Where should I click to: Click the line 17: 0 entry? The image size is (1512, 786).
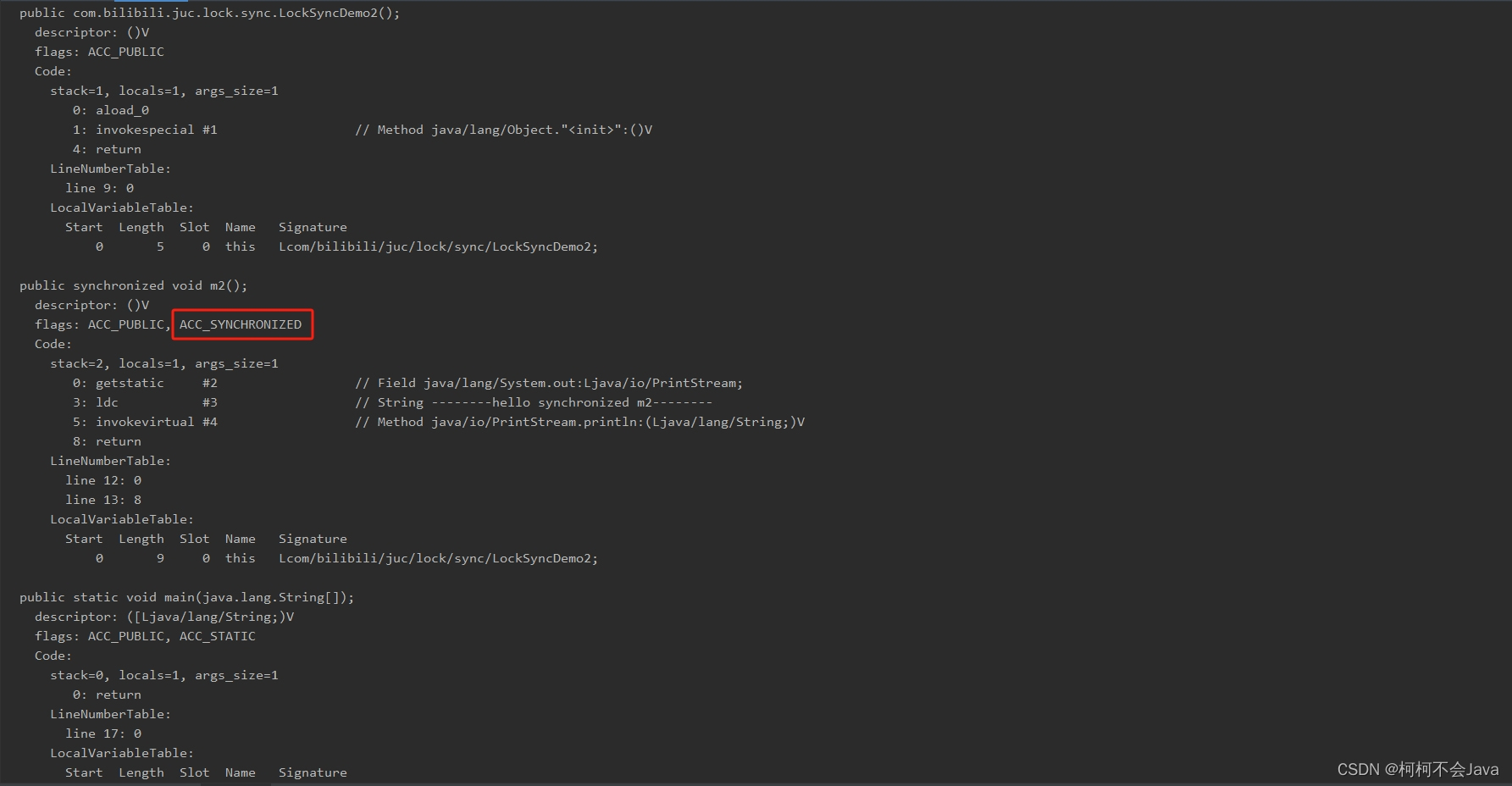click(x=103, y=733)
